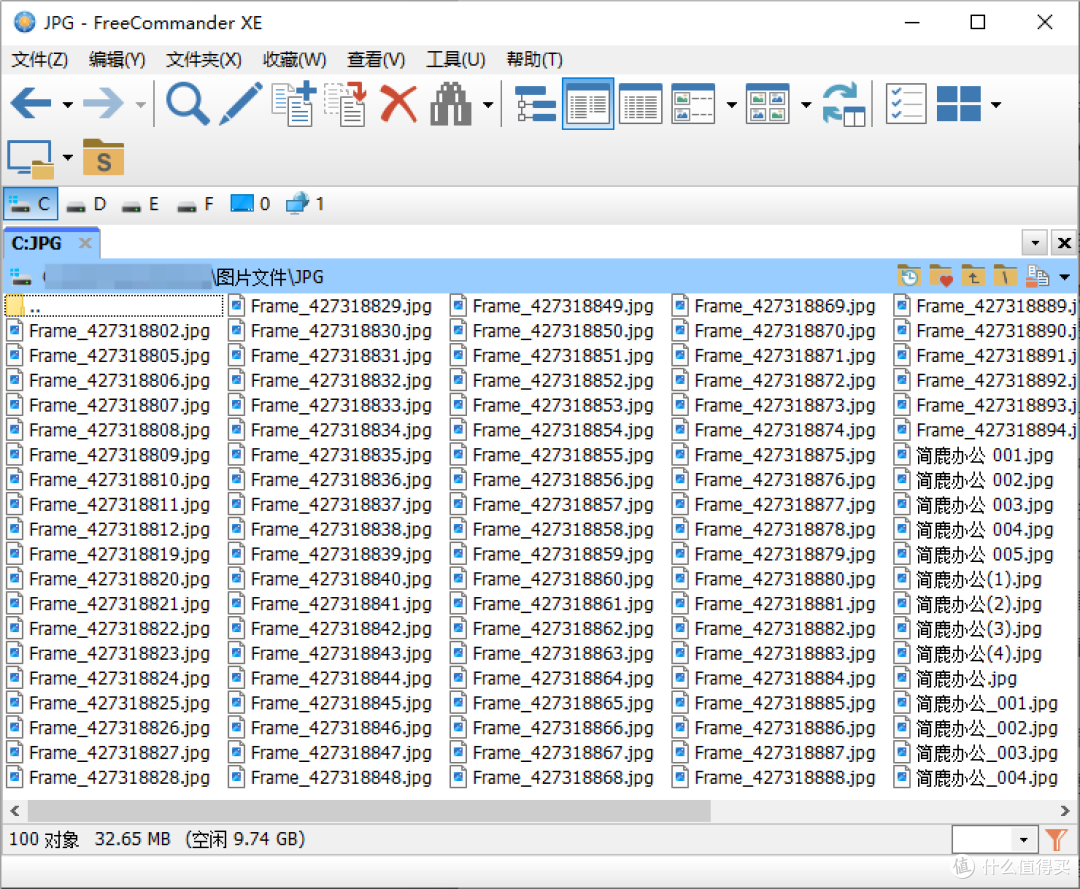Expand the thumbnails size dropdown arrow
Image resolution: width=1080 pixels, height=889 pixels.
coord(806,105)
